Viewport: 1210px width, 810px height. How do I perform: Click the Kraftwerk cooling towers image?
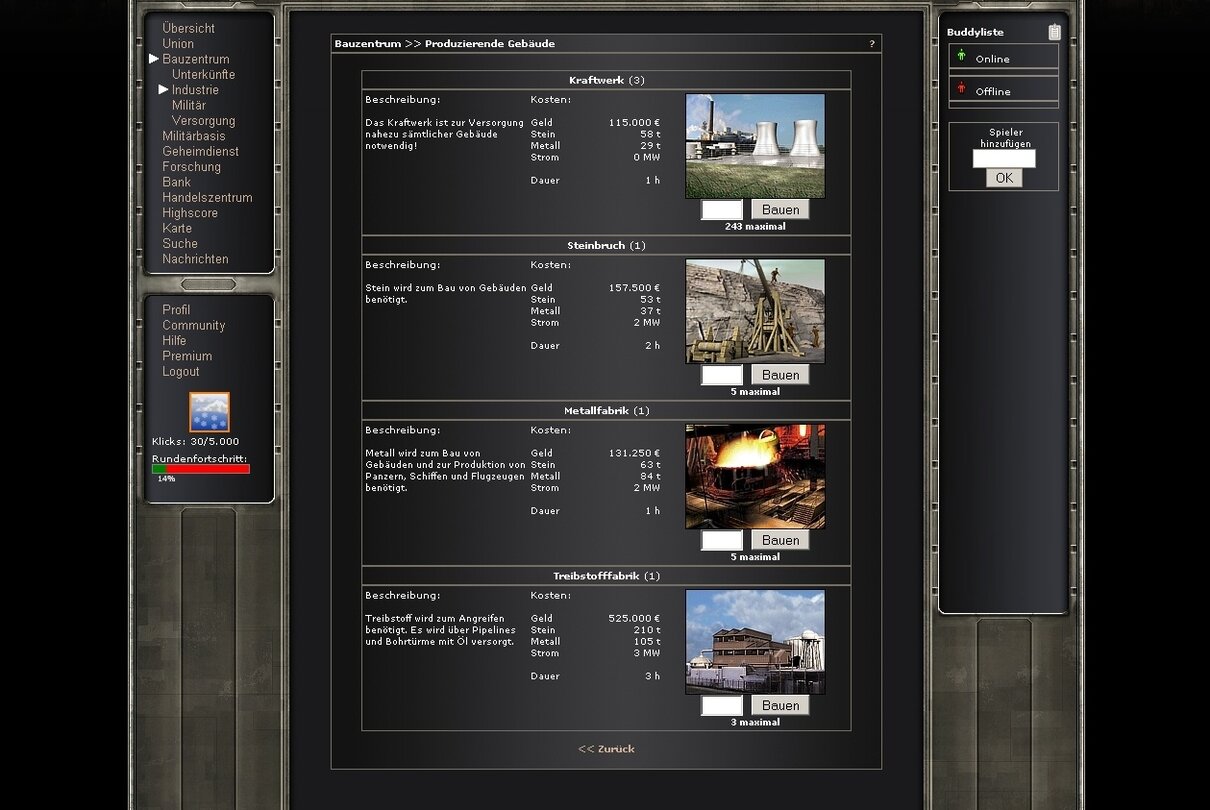755,146
